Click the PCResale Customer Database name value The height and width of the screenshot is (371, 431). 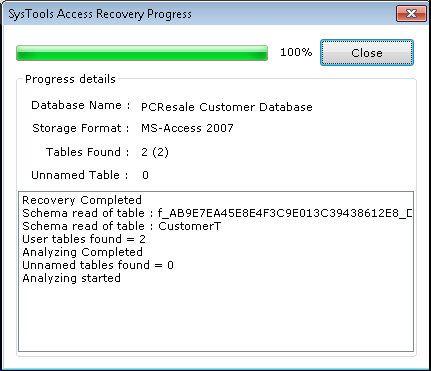tap(227, 107)
